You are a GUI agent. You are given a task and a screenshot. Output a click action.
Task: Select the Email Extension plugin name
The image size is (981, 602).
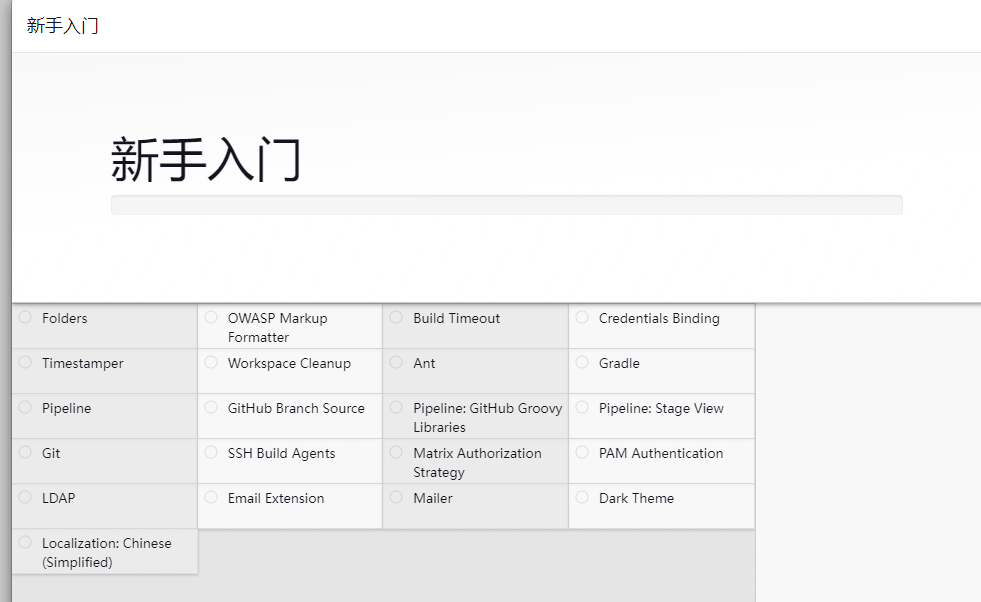276,498
